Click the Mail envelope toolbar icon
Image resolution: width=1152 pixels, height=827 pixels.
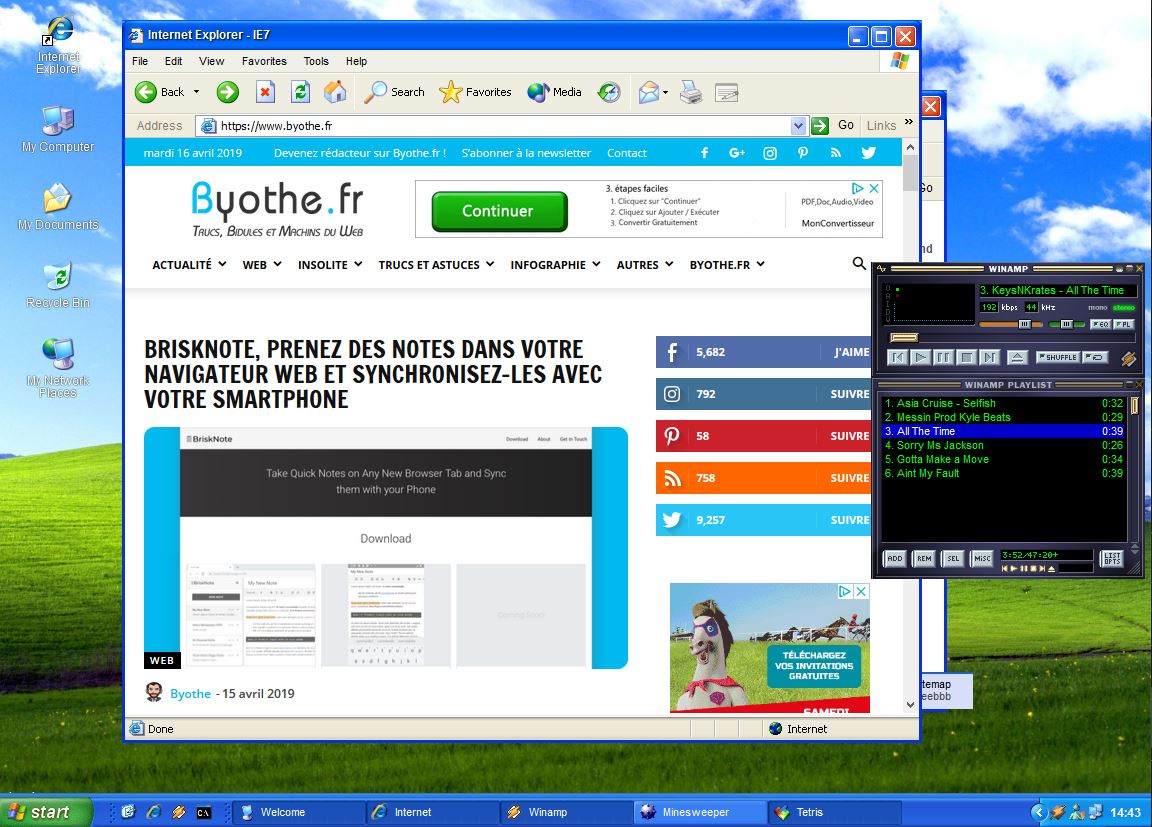click(649, 92)
